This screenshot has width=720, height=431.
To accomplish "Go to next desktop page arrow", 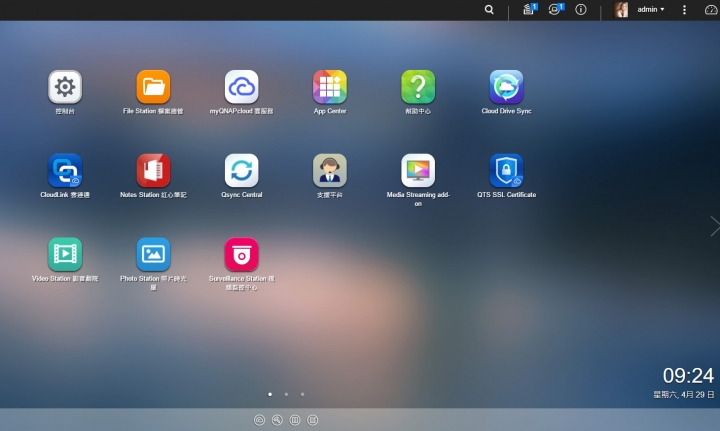I will pyautogui.click(x=714, y=226).
